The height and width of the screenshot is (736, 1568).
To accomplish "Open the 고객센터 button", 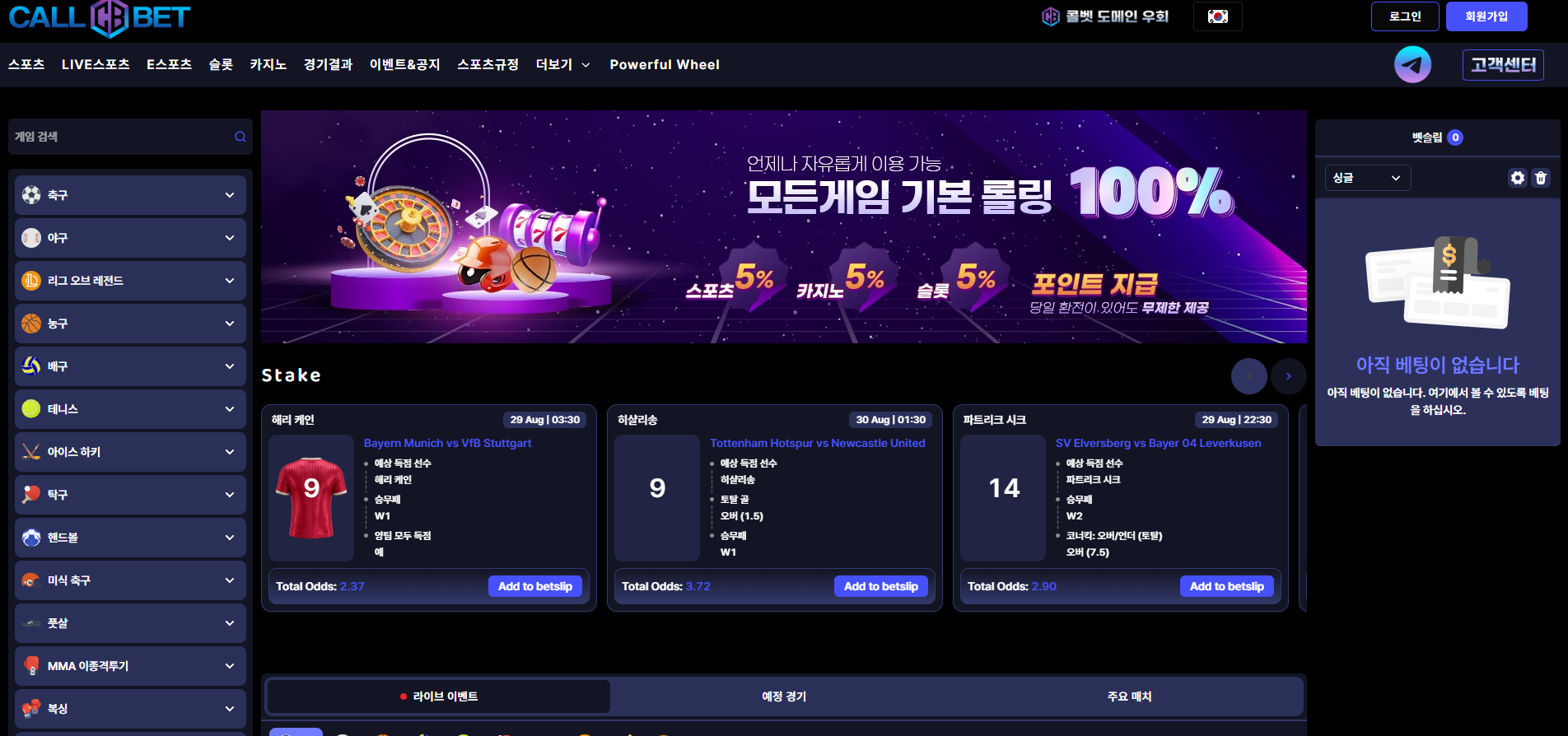I will click(1503, 65).
